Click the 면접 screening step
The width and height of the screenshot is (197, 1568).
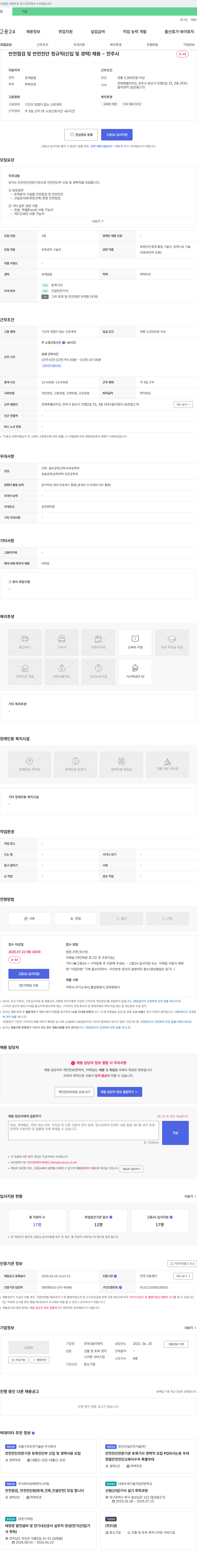75,919
